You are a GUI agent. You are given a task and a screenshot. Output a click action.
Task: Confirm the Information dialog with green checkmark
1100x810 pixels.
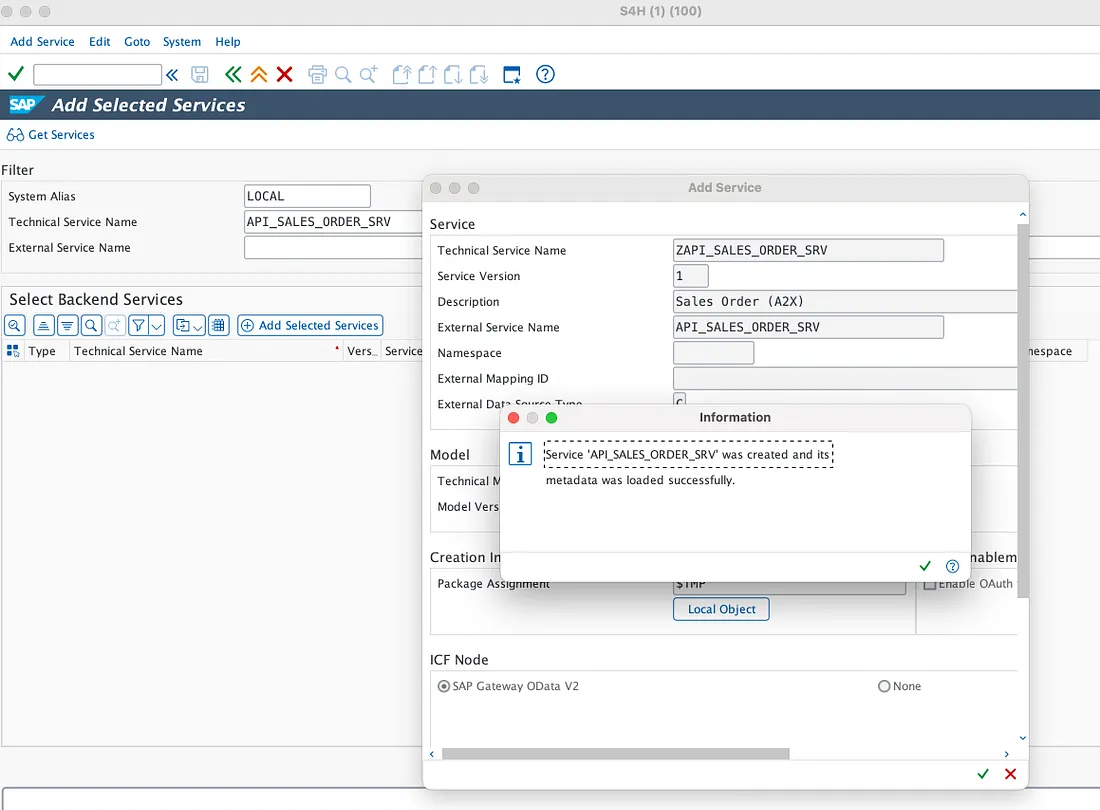coord(925,566)
